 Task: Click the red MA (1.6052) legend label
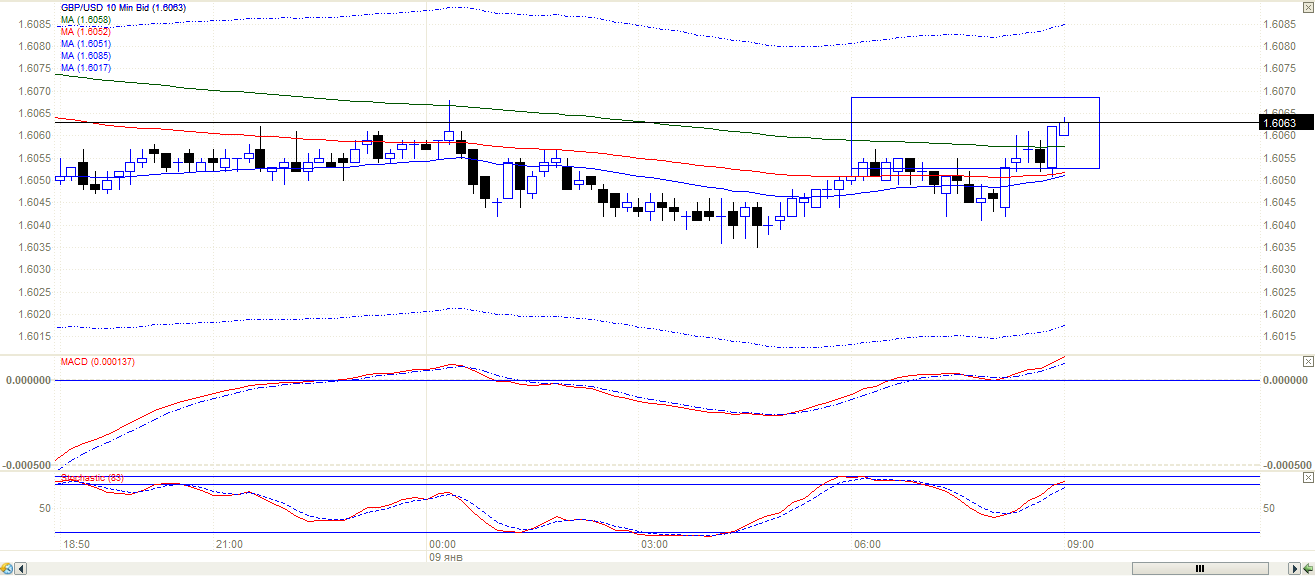(x=85, y=32)
